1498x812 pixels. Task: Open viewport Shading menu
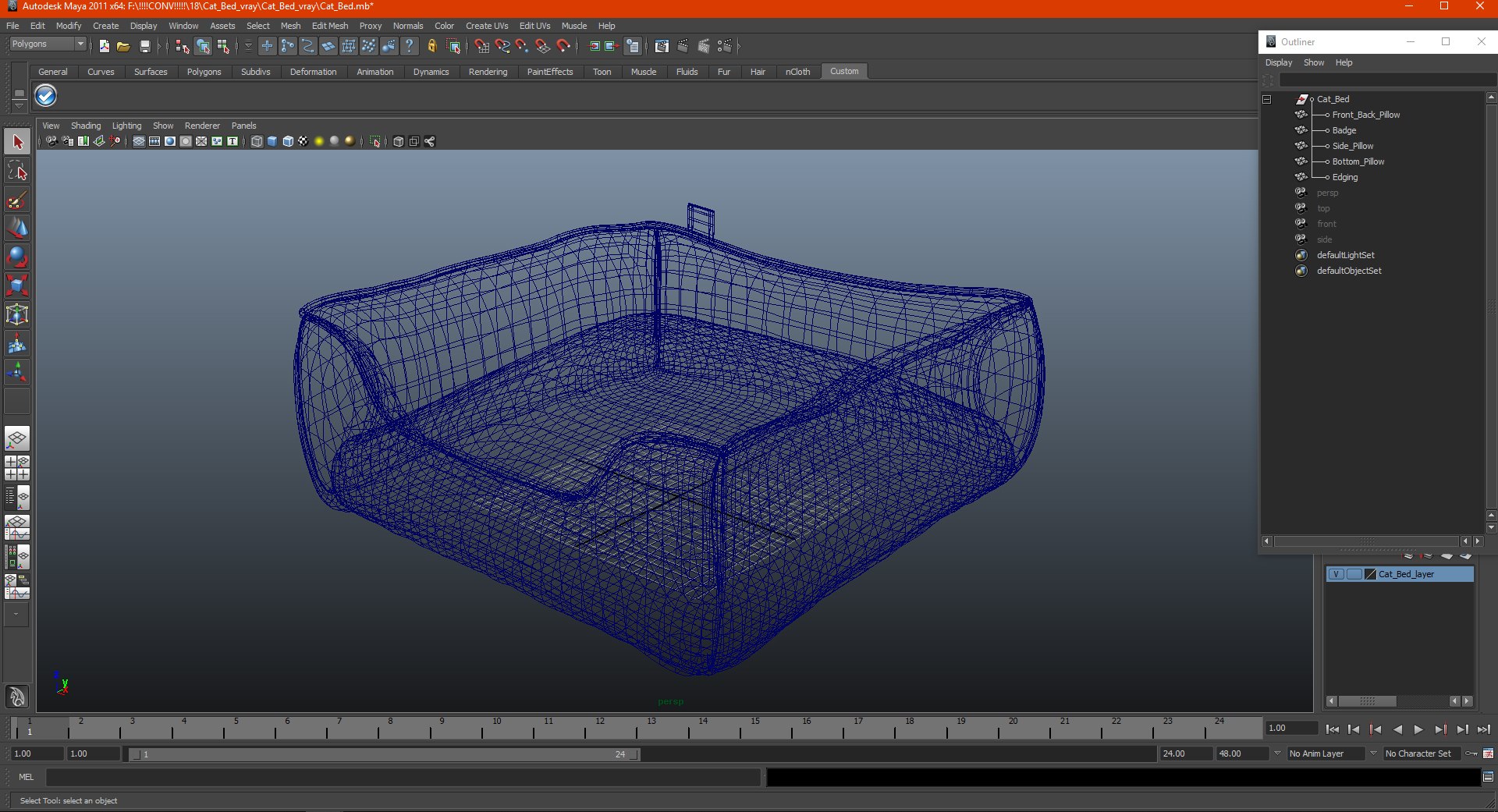point(86,126)
